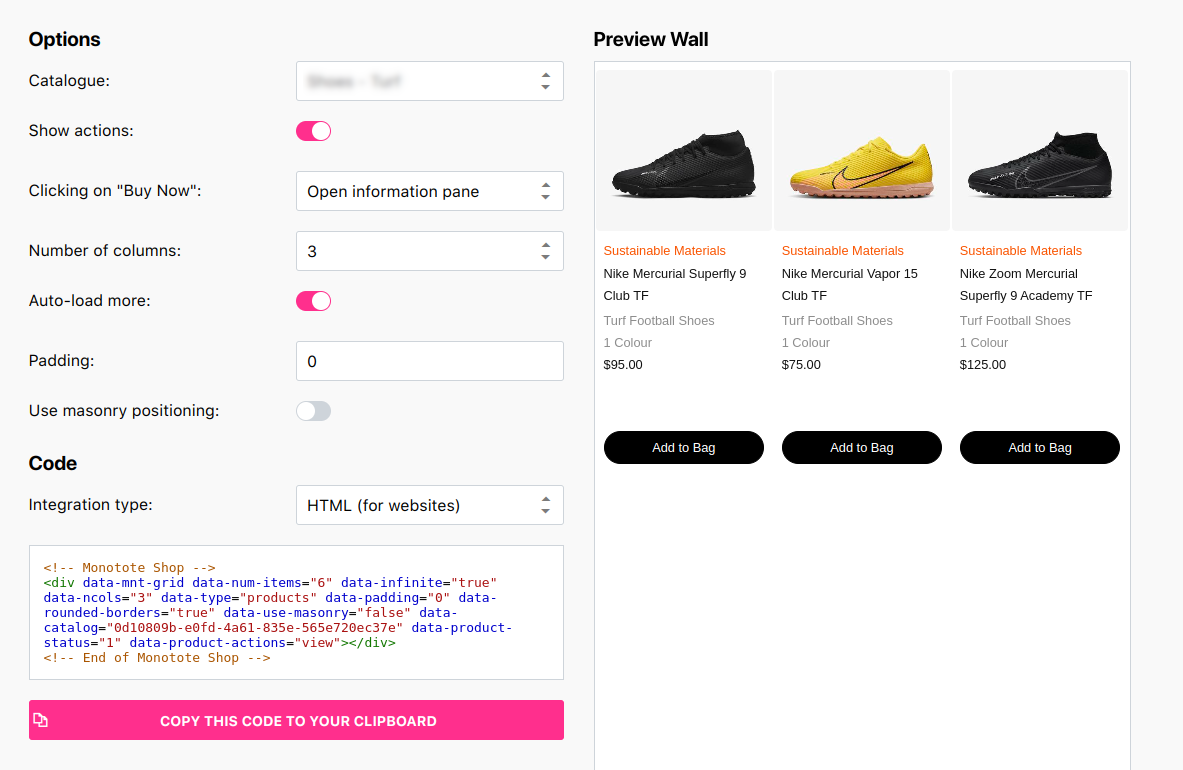This screenshot has height=770, width=1183.
Task: Turn off Auto-load more switch
Action: [x=313, y=301]
